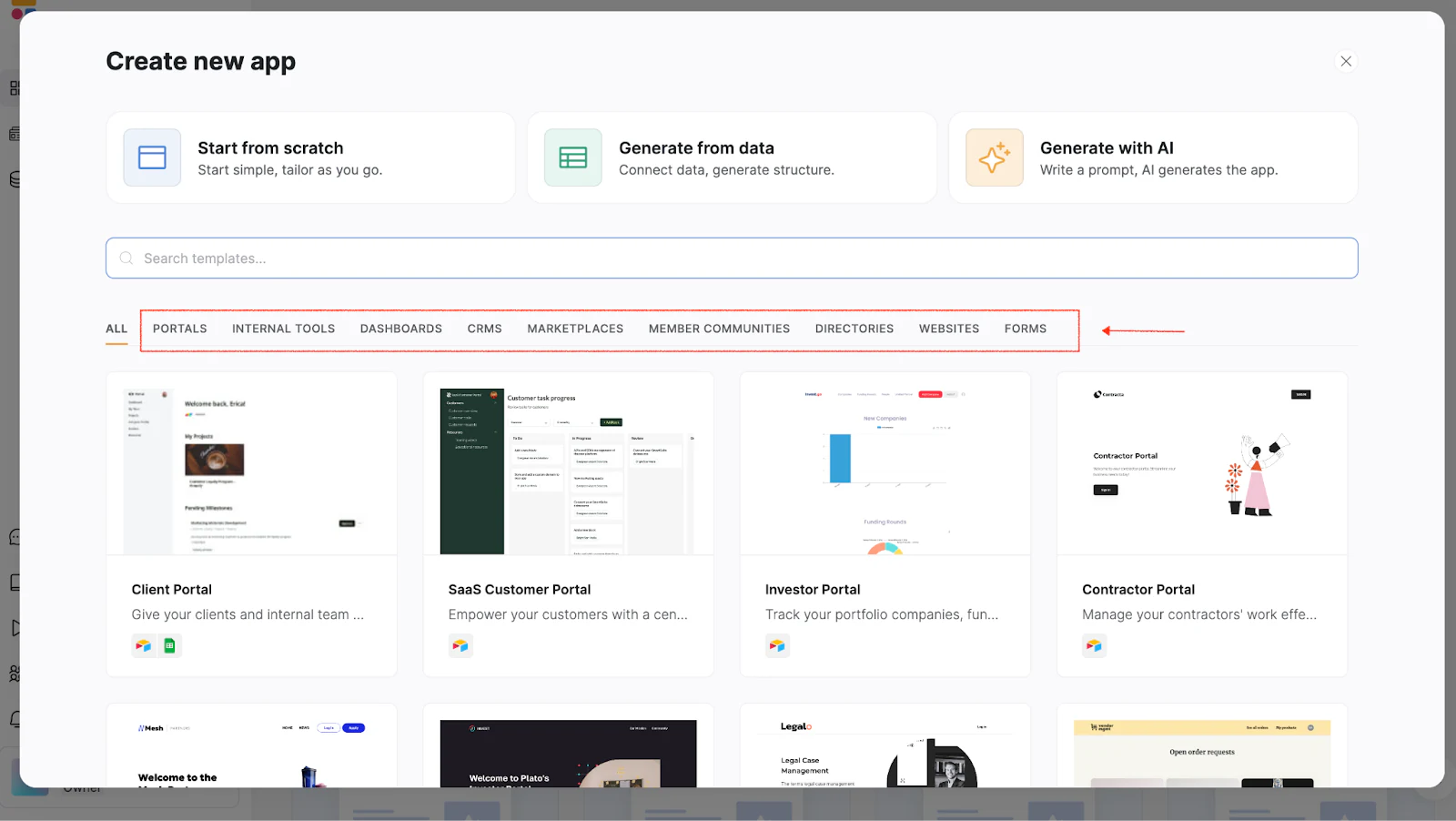Open the SaaS Customer Portal template preview
This screenshot has width=1456, height=821.
[568, 463]
